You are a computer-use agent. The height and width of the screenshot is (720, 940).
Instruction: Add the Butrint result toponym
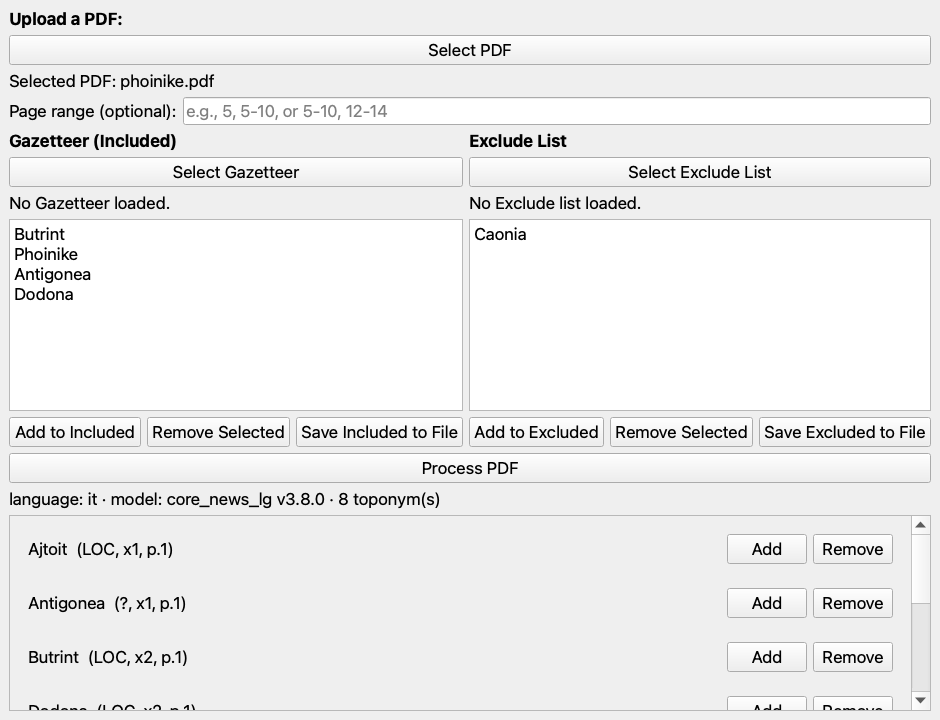coord(767,657)
